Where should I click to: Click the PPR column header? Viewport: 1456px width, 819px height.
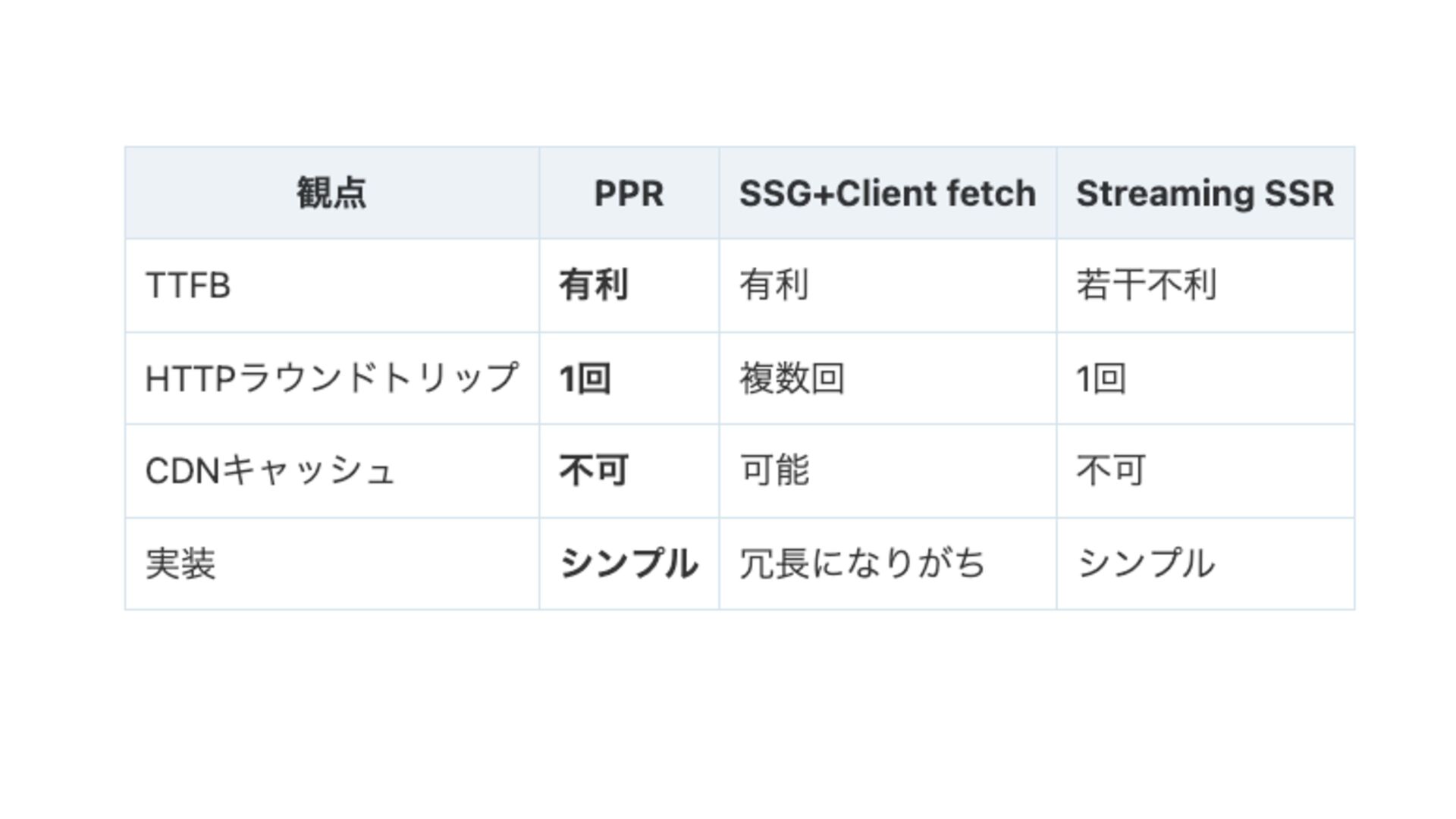point(629,193)
